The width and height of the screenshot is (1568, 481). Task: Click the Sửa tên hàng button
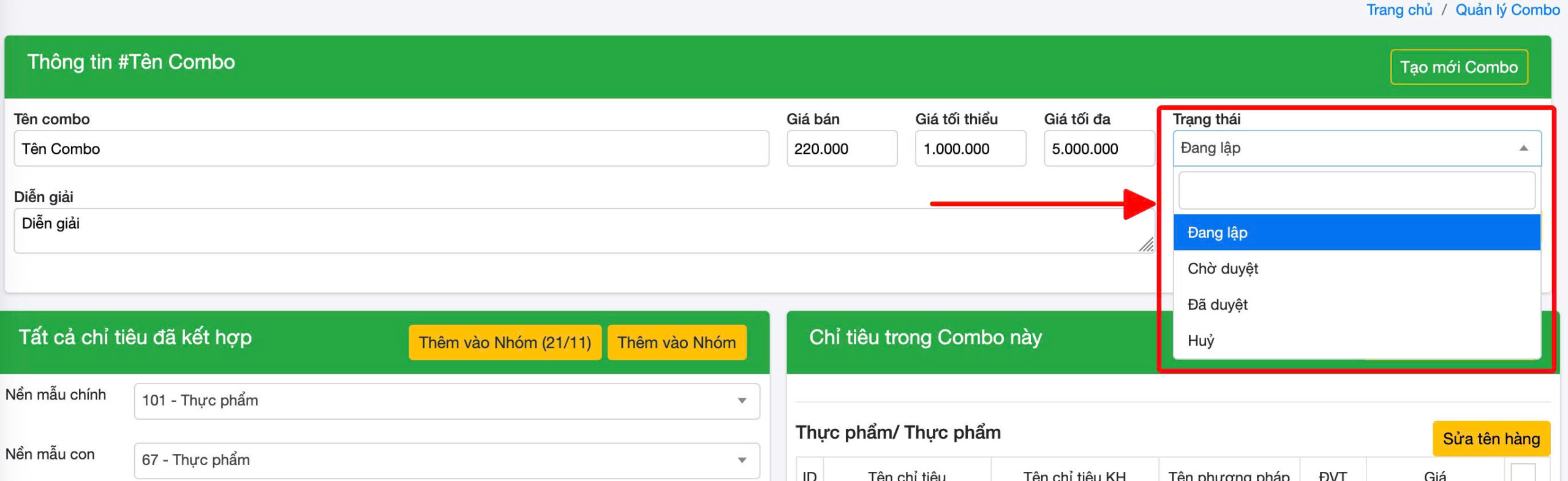pos(1491,439)
